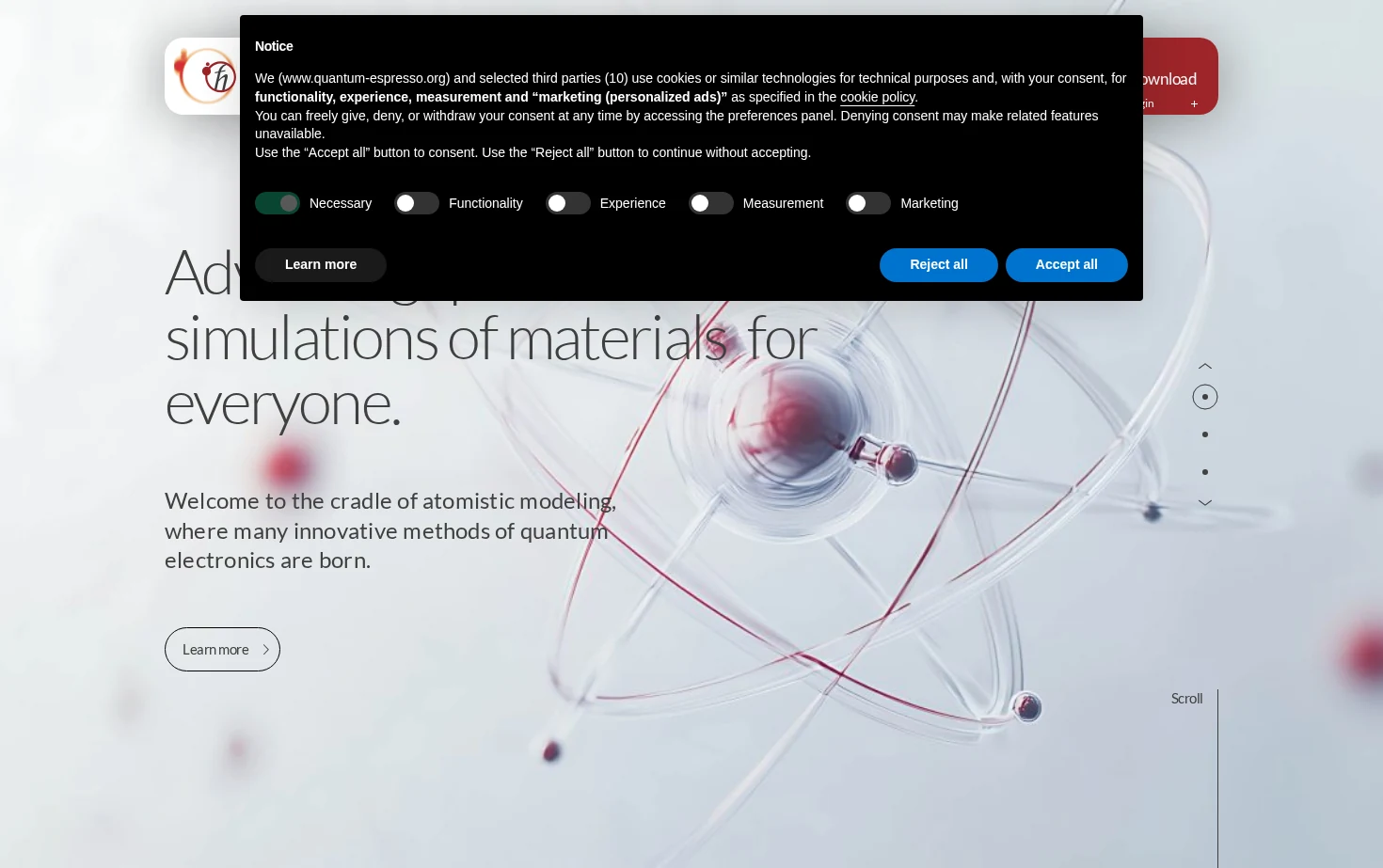Enable the Experience cookies switch

click(x=568, y=203)
